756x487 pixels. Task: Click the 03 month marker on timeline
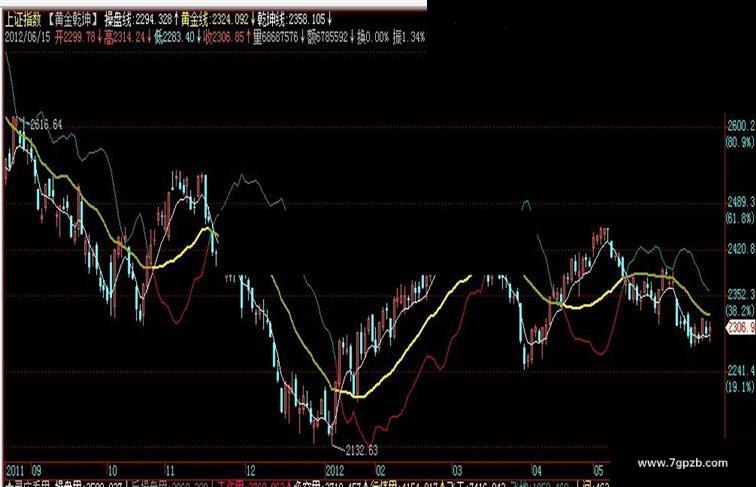pyautogui.click(x=458, y=471)
